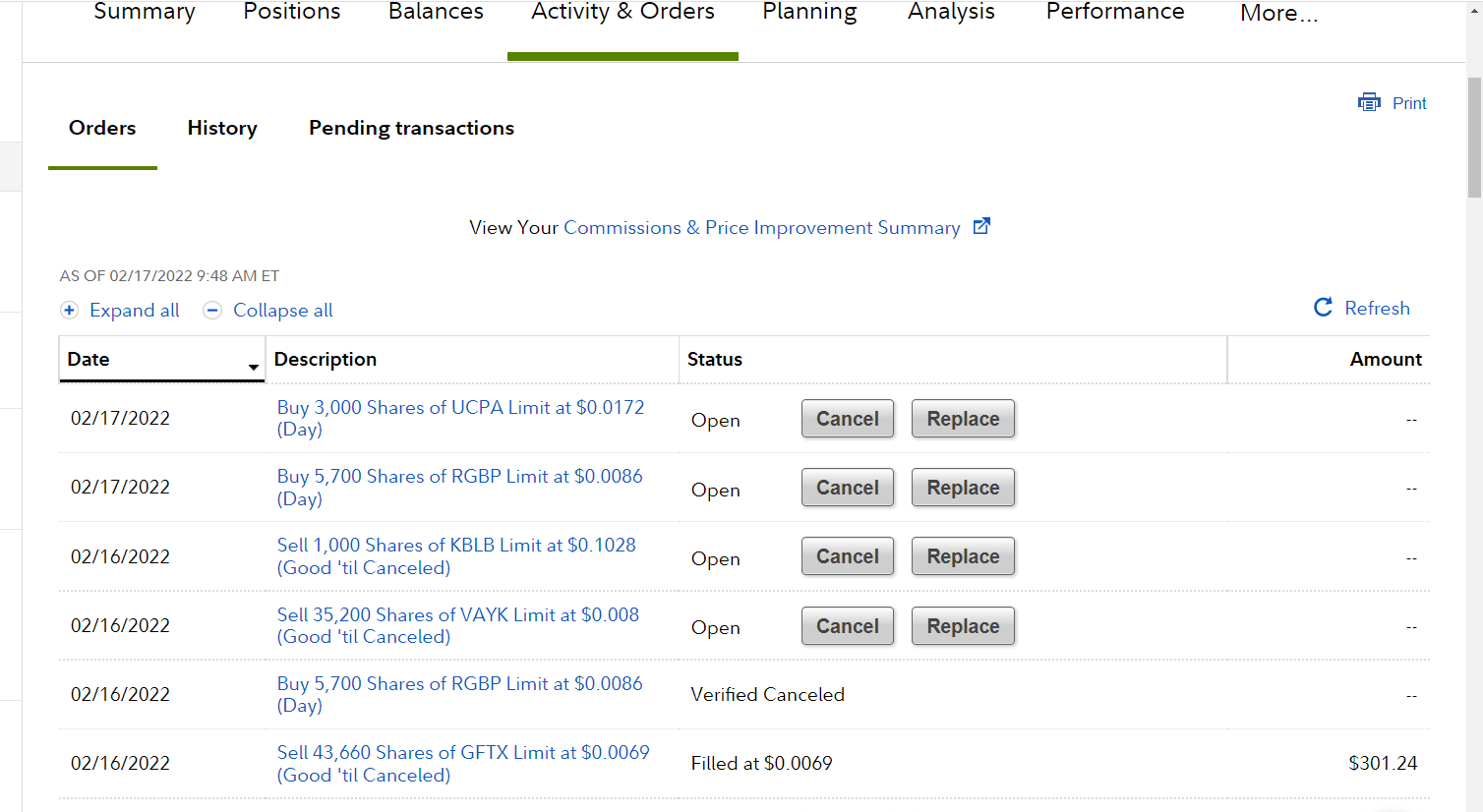Click the Collapse all minus icon
The image size is (1483, 812).
click(212, 311)
